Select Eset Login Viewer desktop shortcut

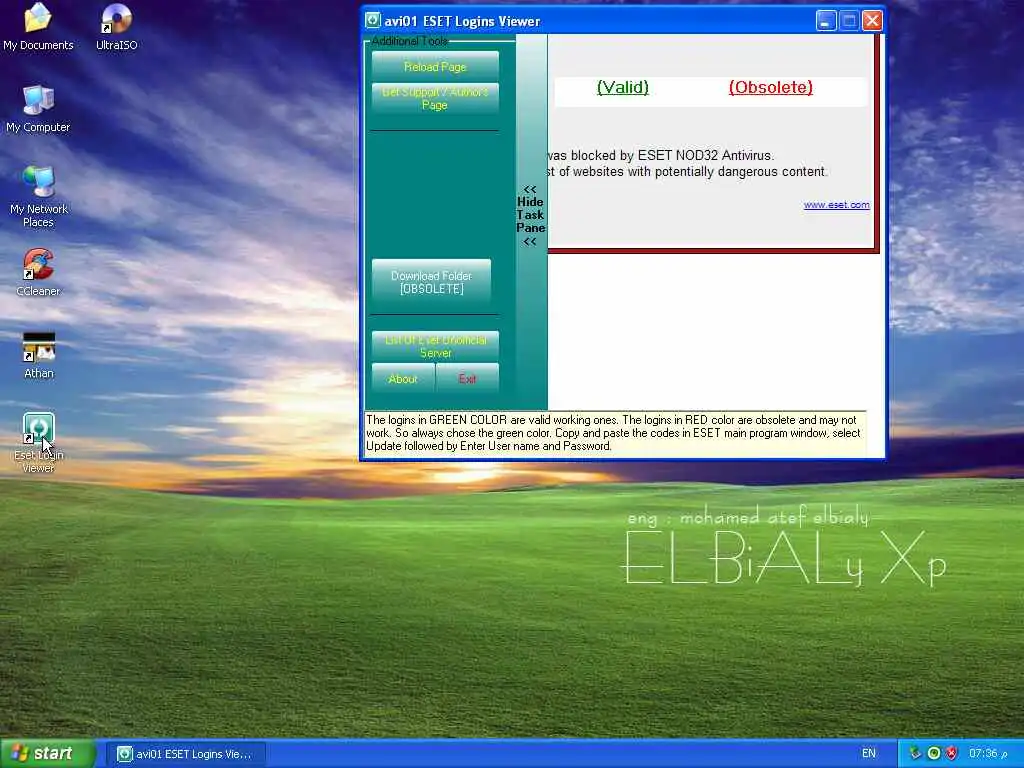click(x=39, y=443)
